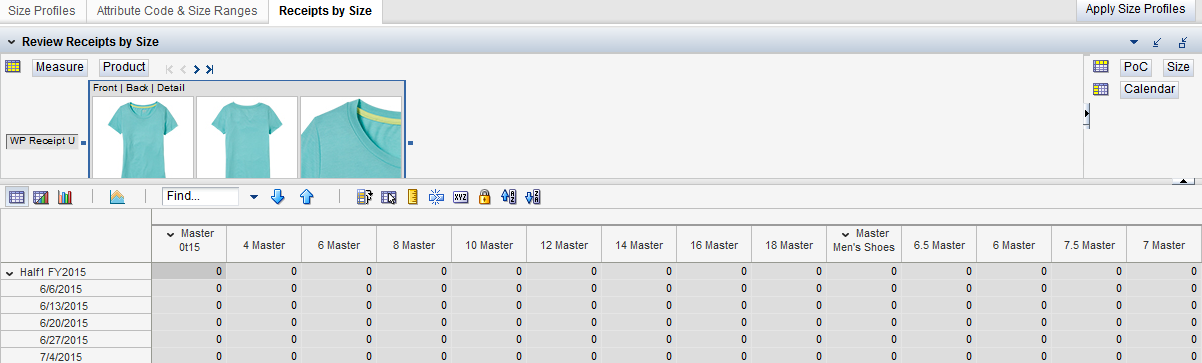Go to the previous product page
This screenshot has height=363, width=1202.
(x=183, y=69)
